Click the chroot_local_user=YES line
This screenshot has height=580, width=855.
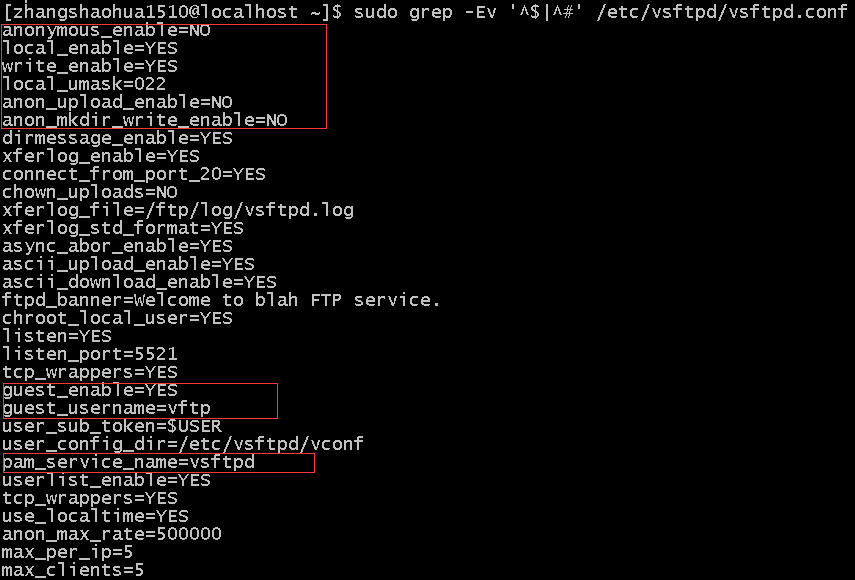click(117, 318)
